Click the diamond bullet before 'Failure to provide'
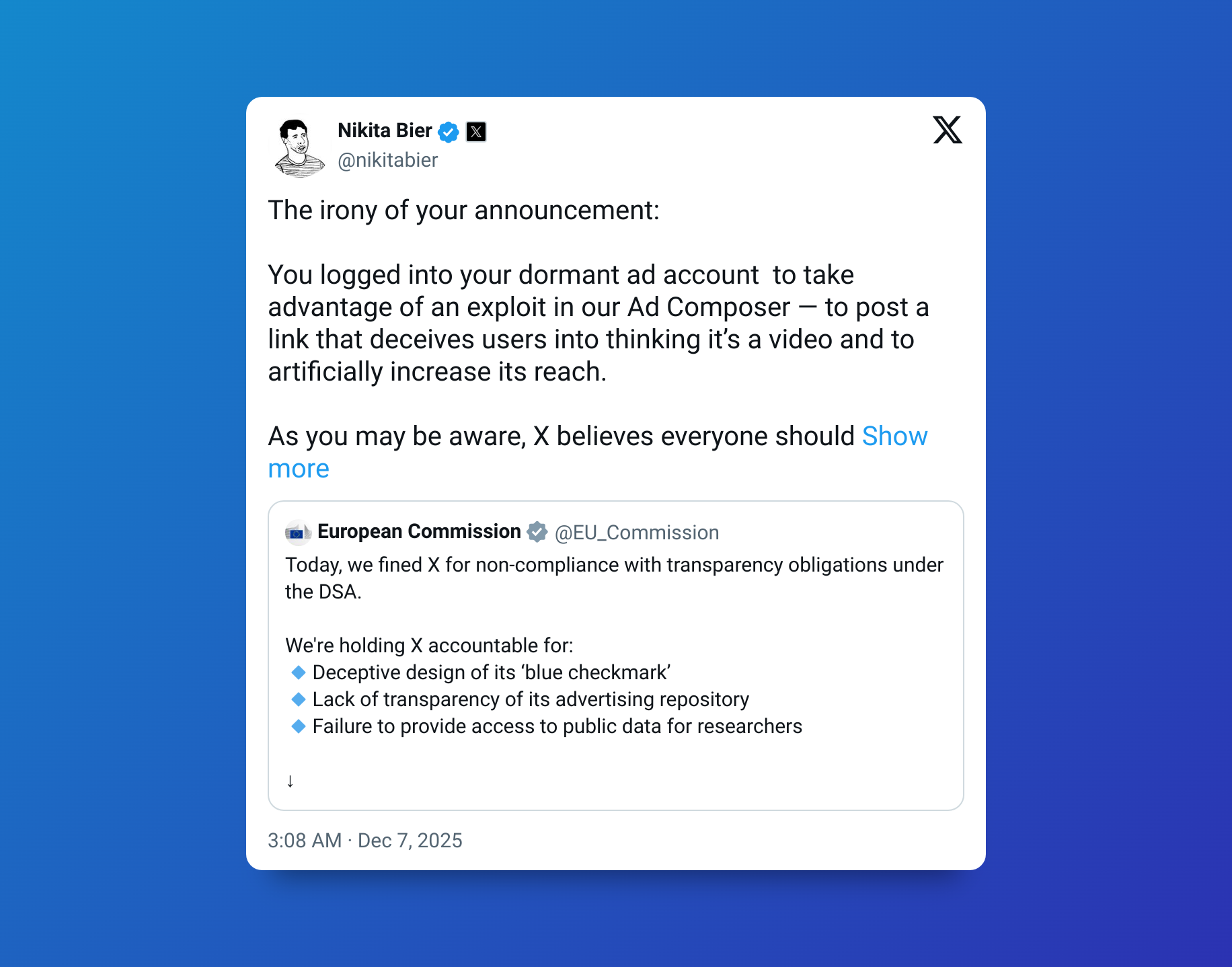This screenshot has width=1232, height=967. (x=299, y=726)
